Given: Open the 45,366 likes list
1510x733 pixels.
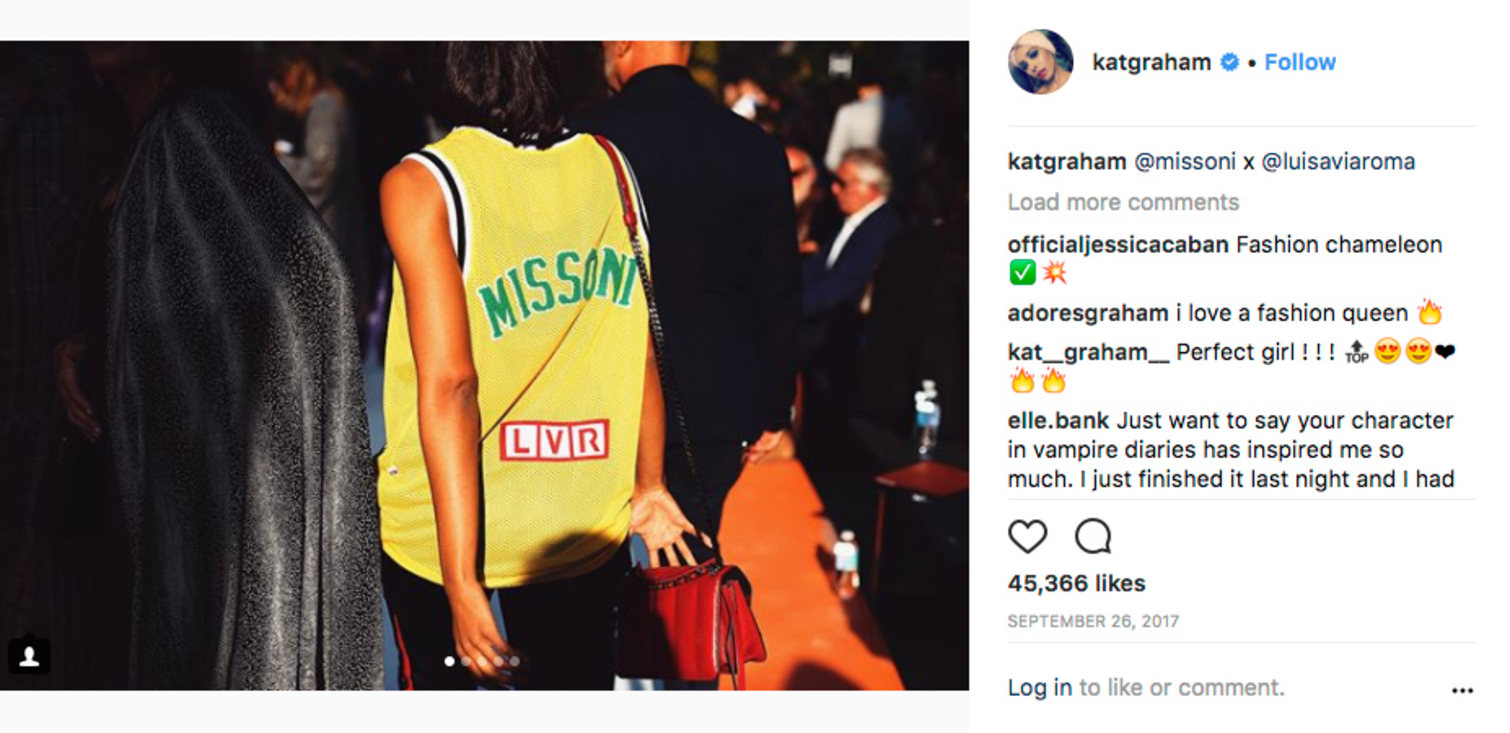Looking at the screenshot, I should coord(1076,583).
